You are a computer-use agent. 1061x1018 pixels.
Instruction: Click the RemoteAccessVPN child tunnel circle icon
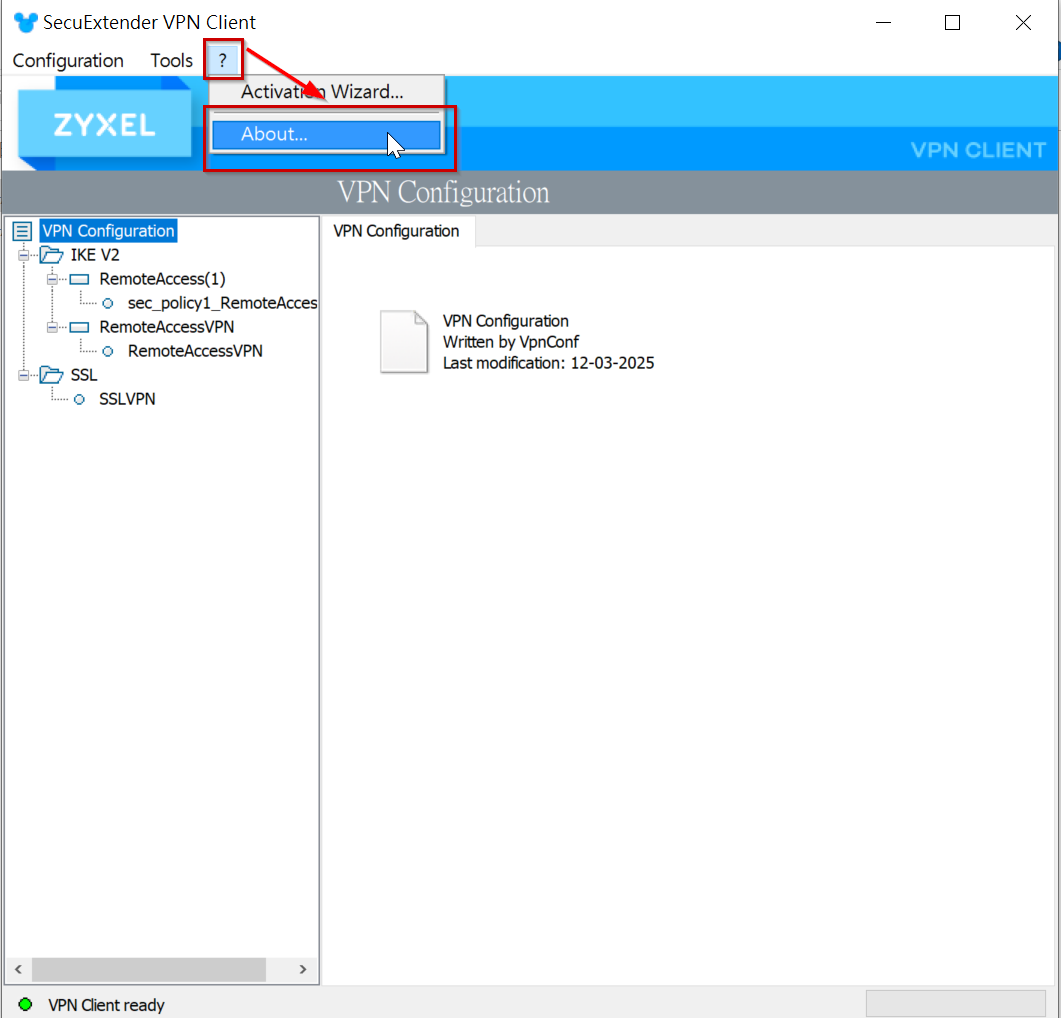tap(108, 351)
